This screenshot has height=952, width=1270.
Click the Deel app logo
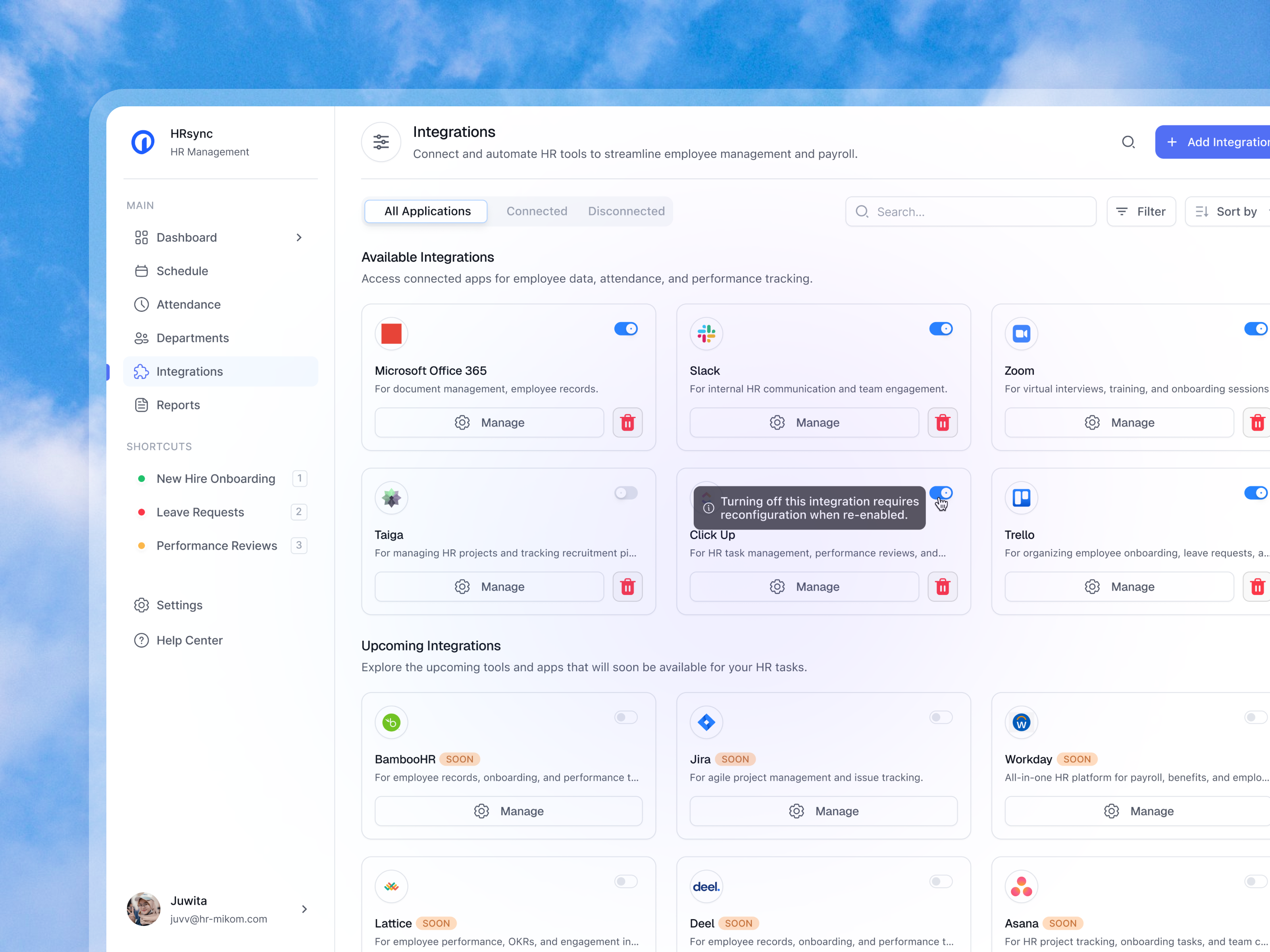pyautogui.click(x=706, y=886)
